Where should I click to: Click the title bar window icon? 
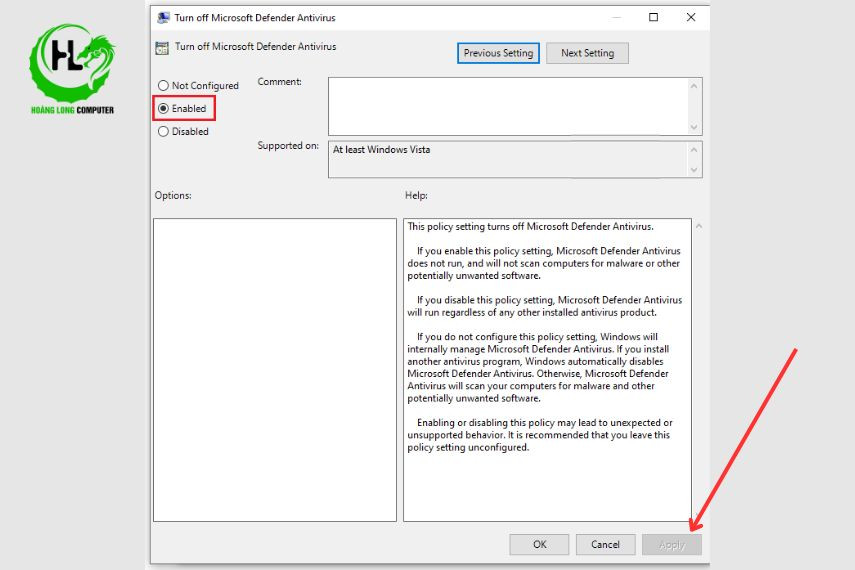pos(163,17)
